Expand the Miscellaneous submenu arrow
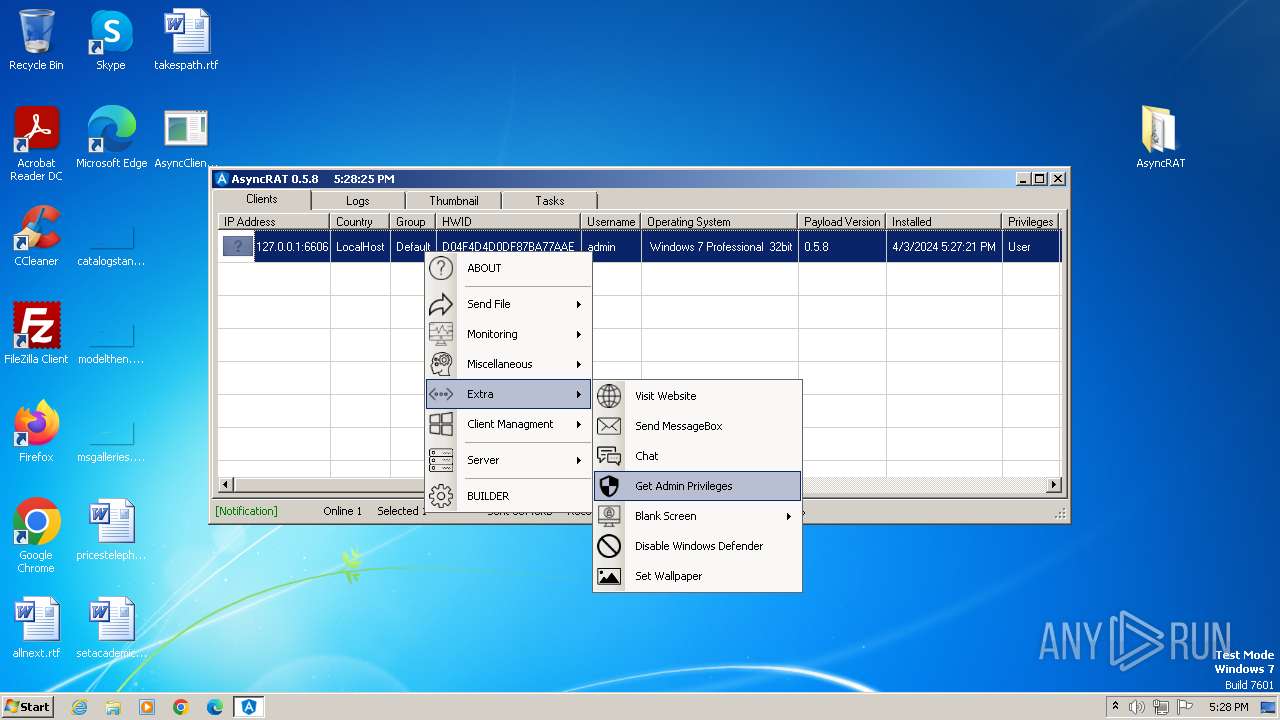1280x720 pixels. (x=579, y=364)
